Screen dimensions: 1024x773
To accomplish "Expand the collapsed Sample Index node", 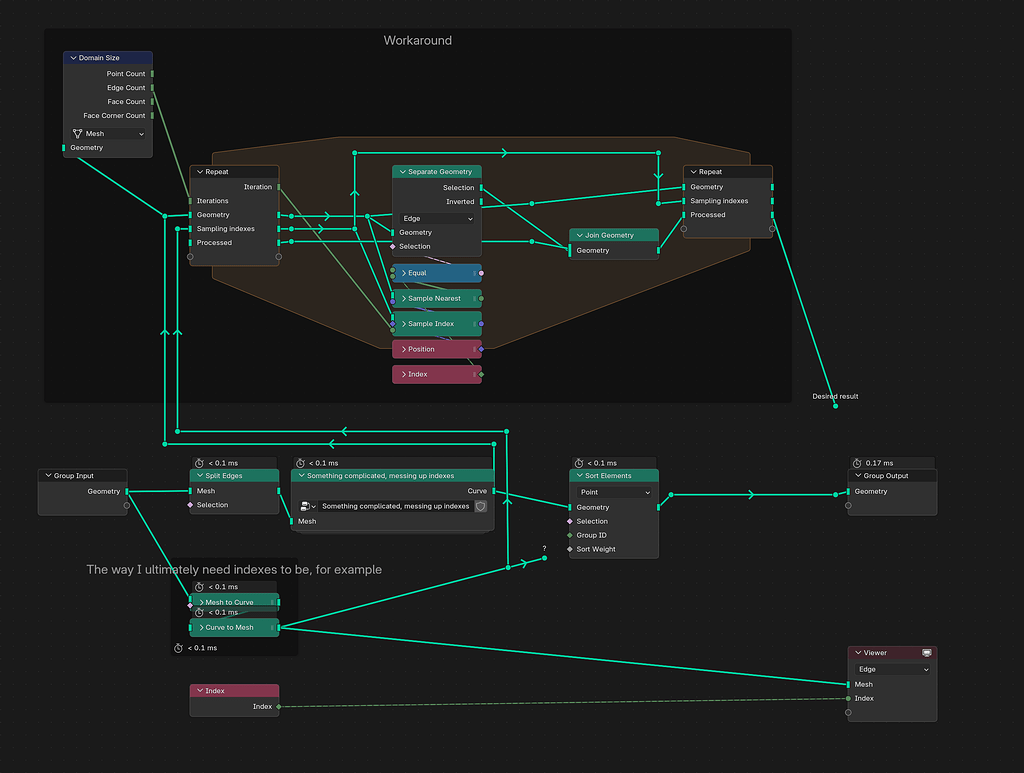I will pyautogui.click(x=404, y=324).
